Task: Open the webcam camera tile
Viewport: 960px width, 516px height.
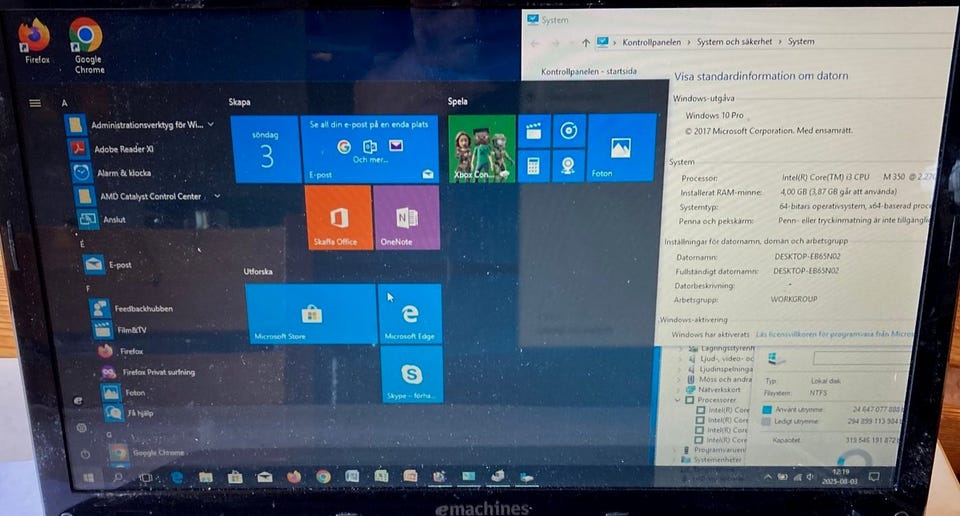Action: click(569, 166)
